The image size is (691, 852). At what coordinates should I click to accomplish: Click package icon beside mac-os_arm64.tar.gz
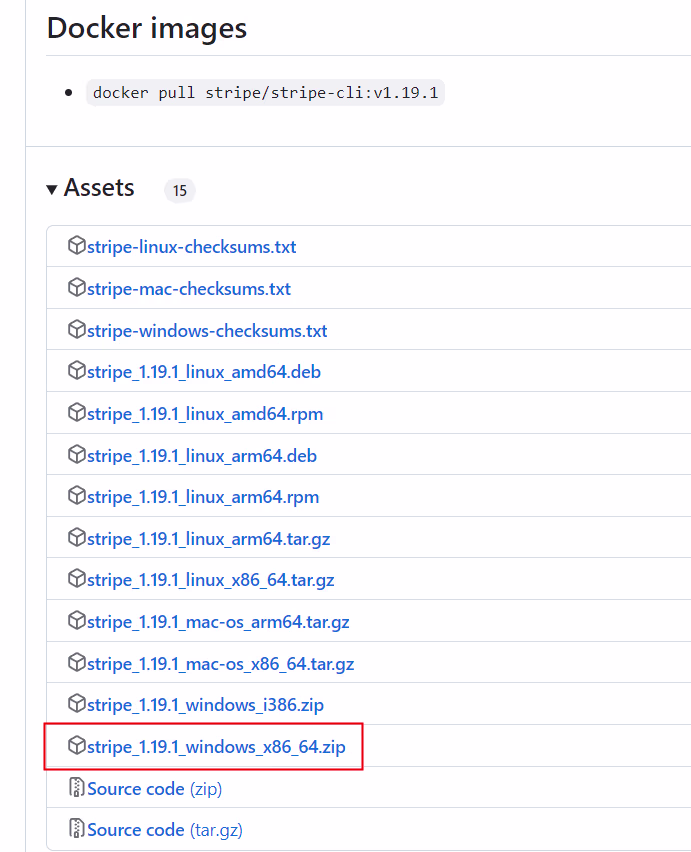77,621
